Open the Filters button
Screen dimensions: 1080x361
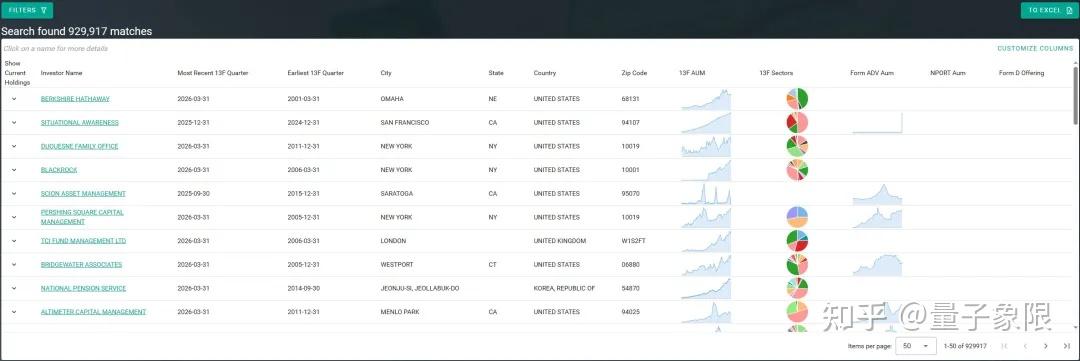coord(28,10)
